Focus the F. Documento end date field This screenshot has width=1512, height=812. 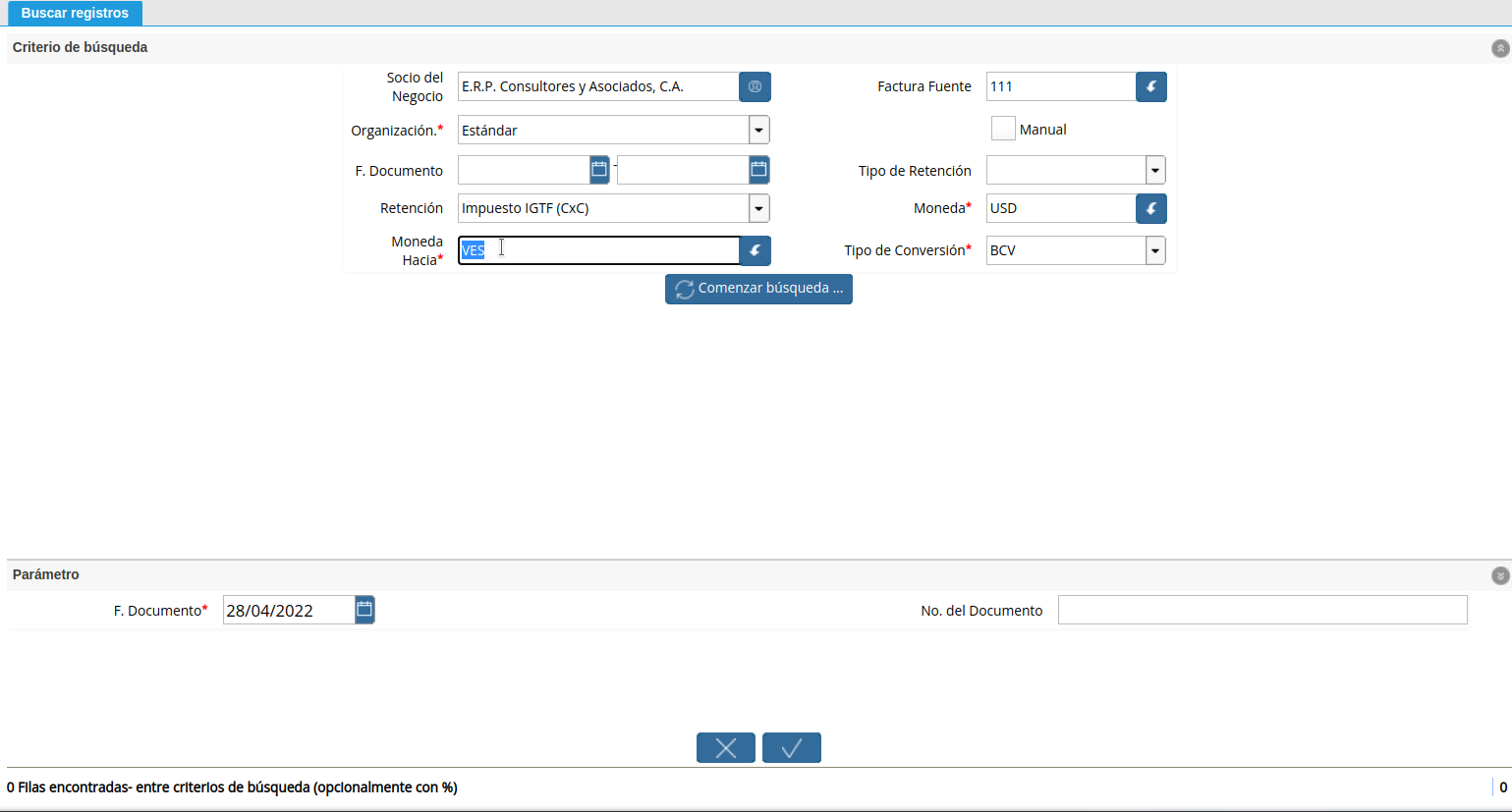pos(683,170)
